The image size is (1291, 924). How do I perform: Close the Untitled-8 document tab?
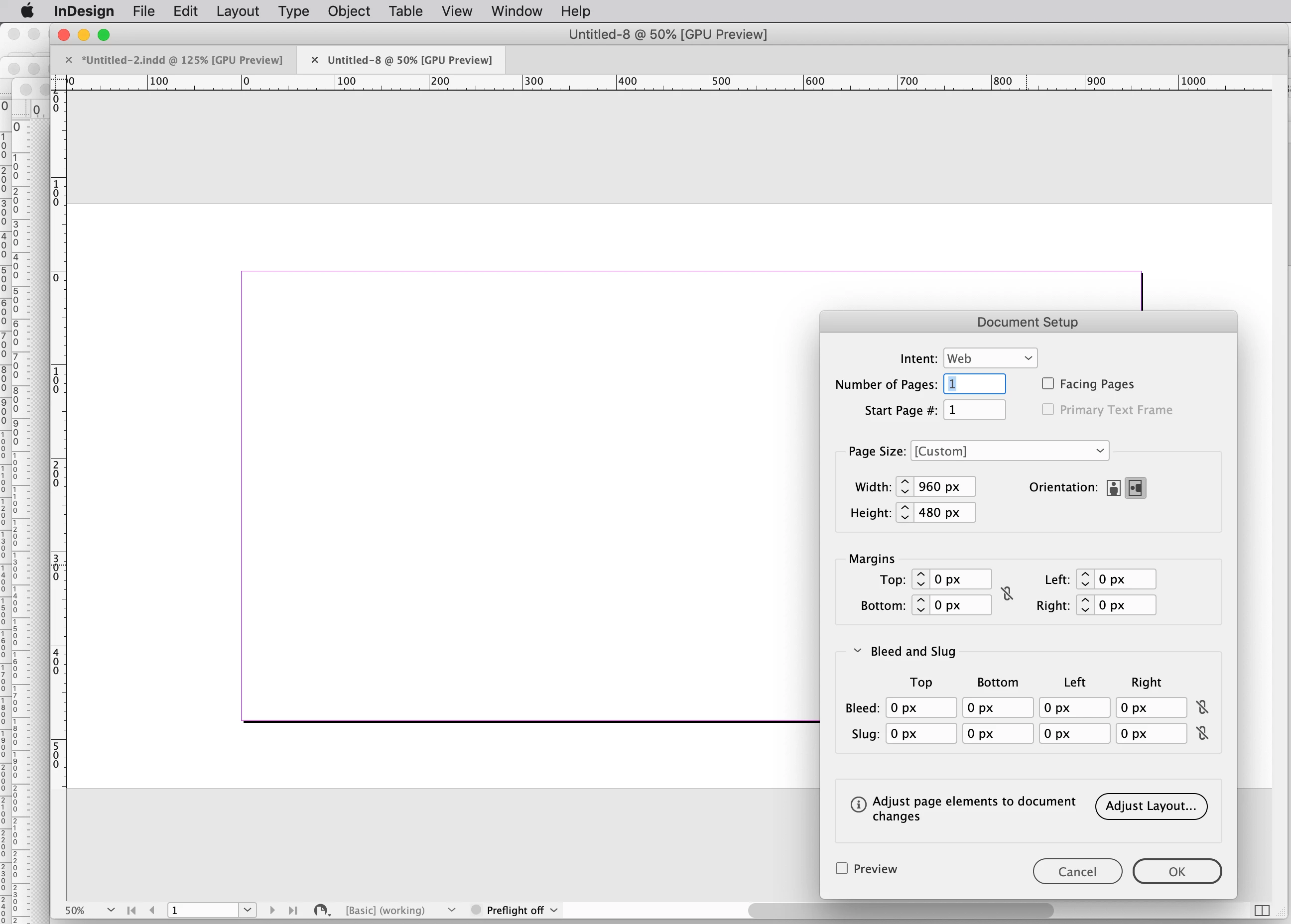[314, 60]
